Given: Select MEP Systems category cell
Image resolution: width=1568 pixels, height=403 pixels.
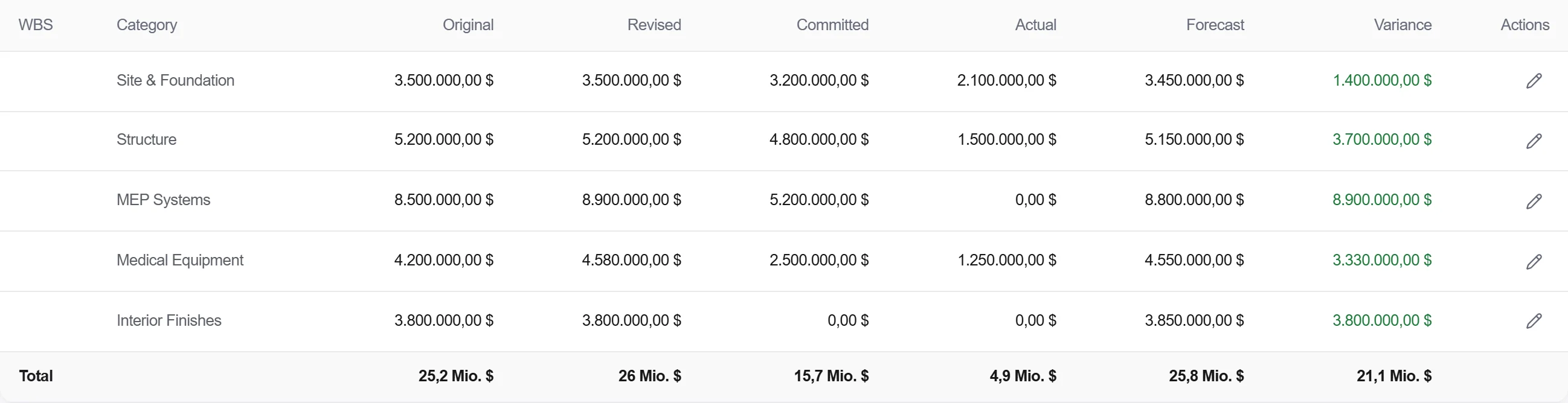Looking at the screenshot, I should 163,199.
